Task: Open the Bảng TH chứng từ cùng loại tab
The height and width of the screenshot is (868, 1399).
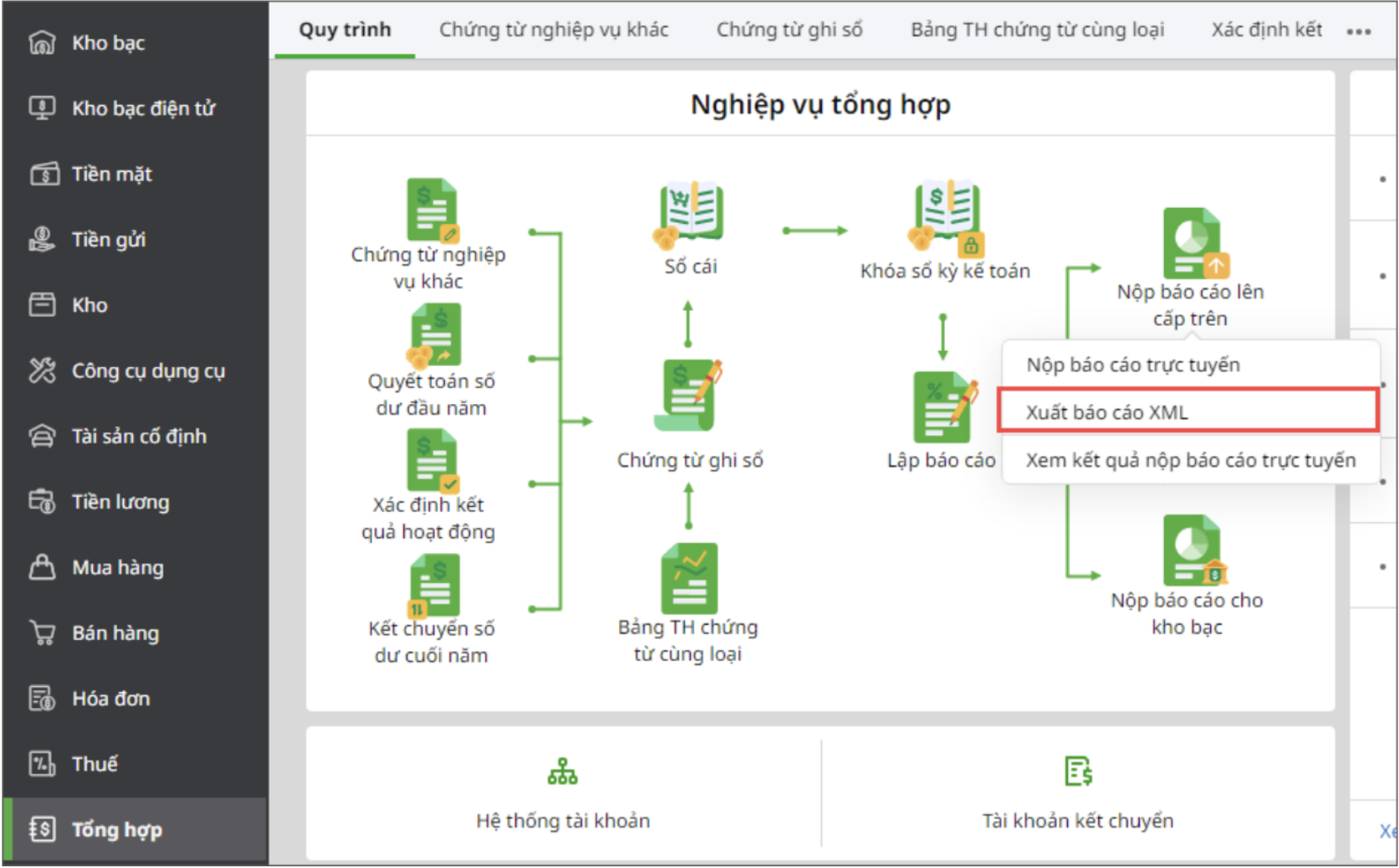Action: tap(1037, 29)
